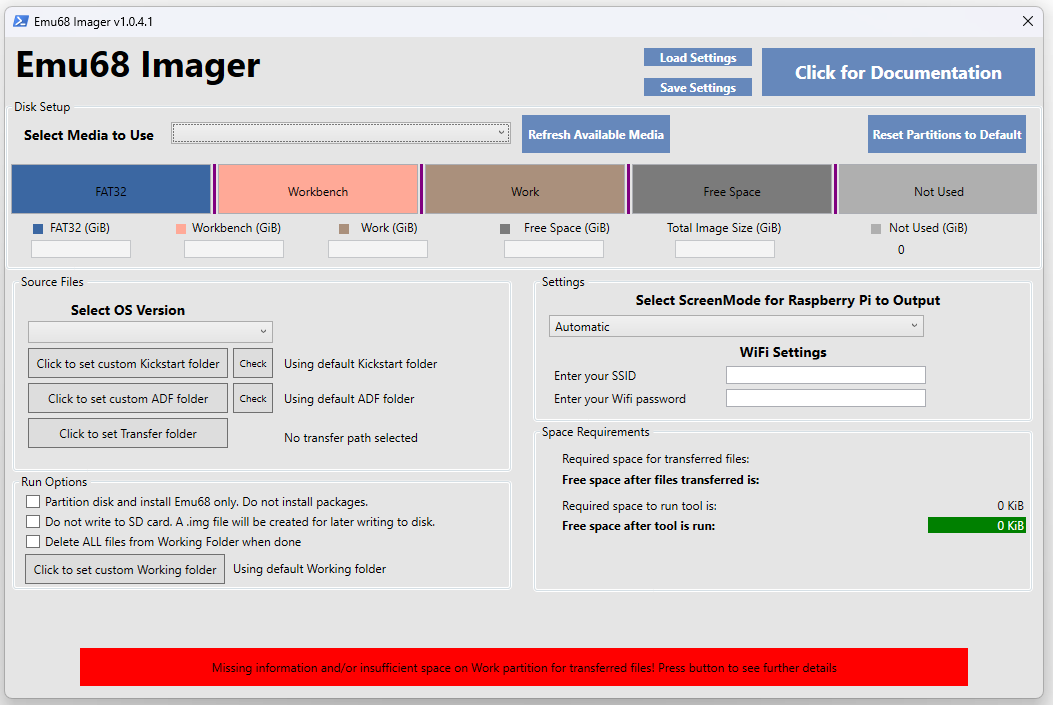
Task: Select the salmon Workbench partition block
Action: pos(318,189)
